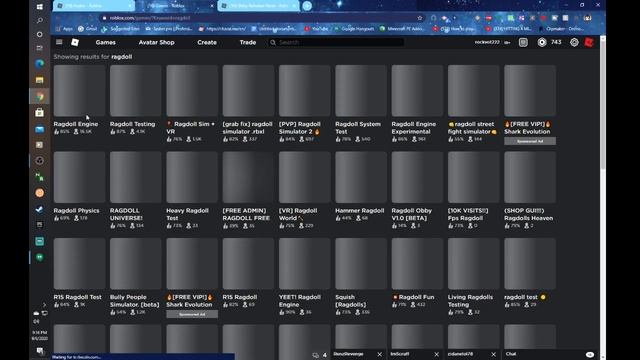Open Bully People Simulator (beta)
Viewport: 640px width, 360px height.
point(136,264)
